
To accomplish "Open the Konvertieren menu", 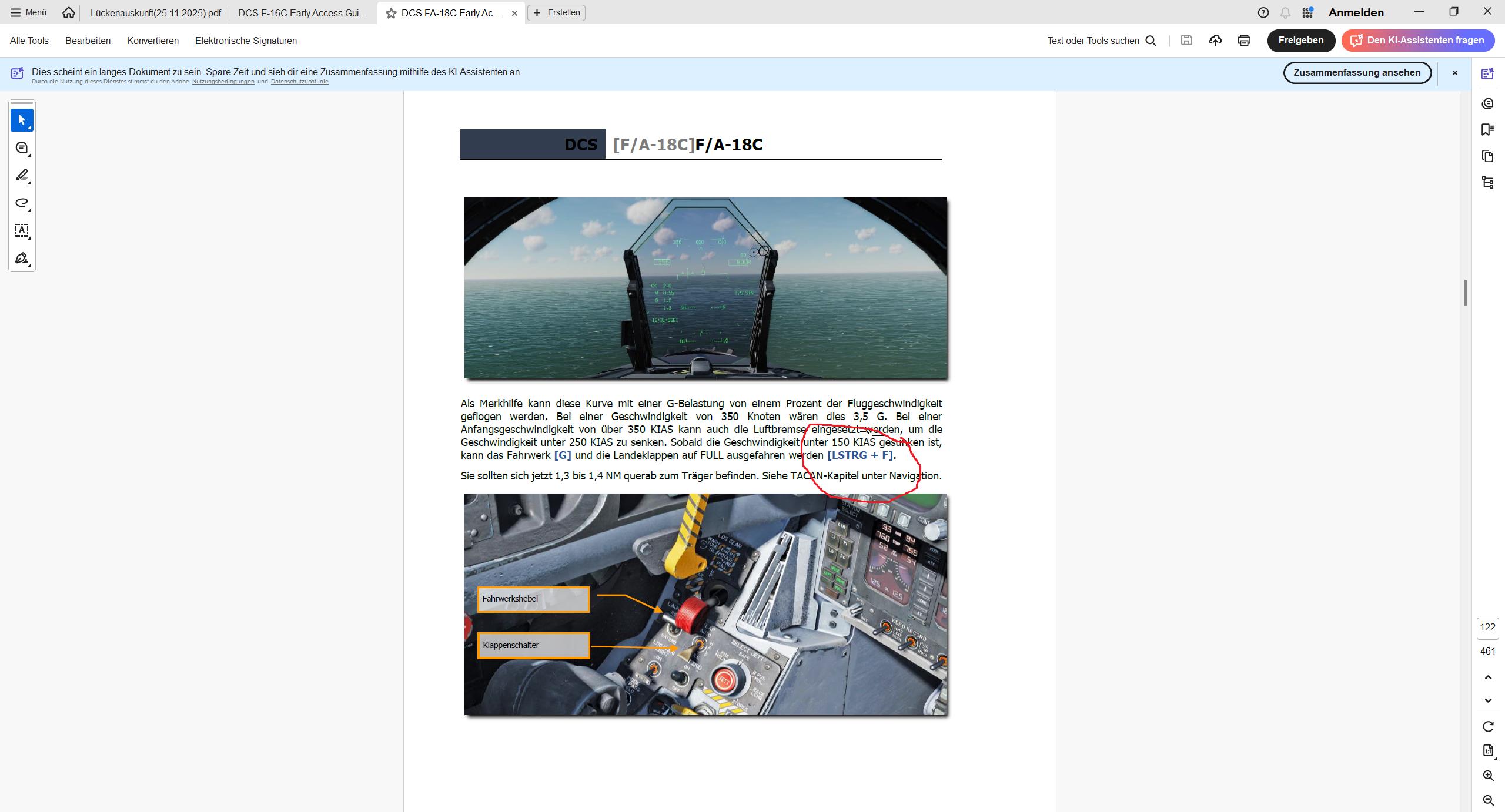I will click(153, 41).
